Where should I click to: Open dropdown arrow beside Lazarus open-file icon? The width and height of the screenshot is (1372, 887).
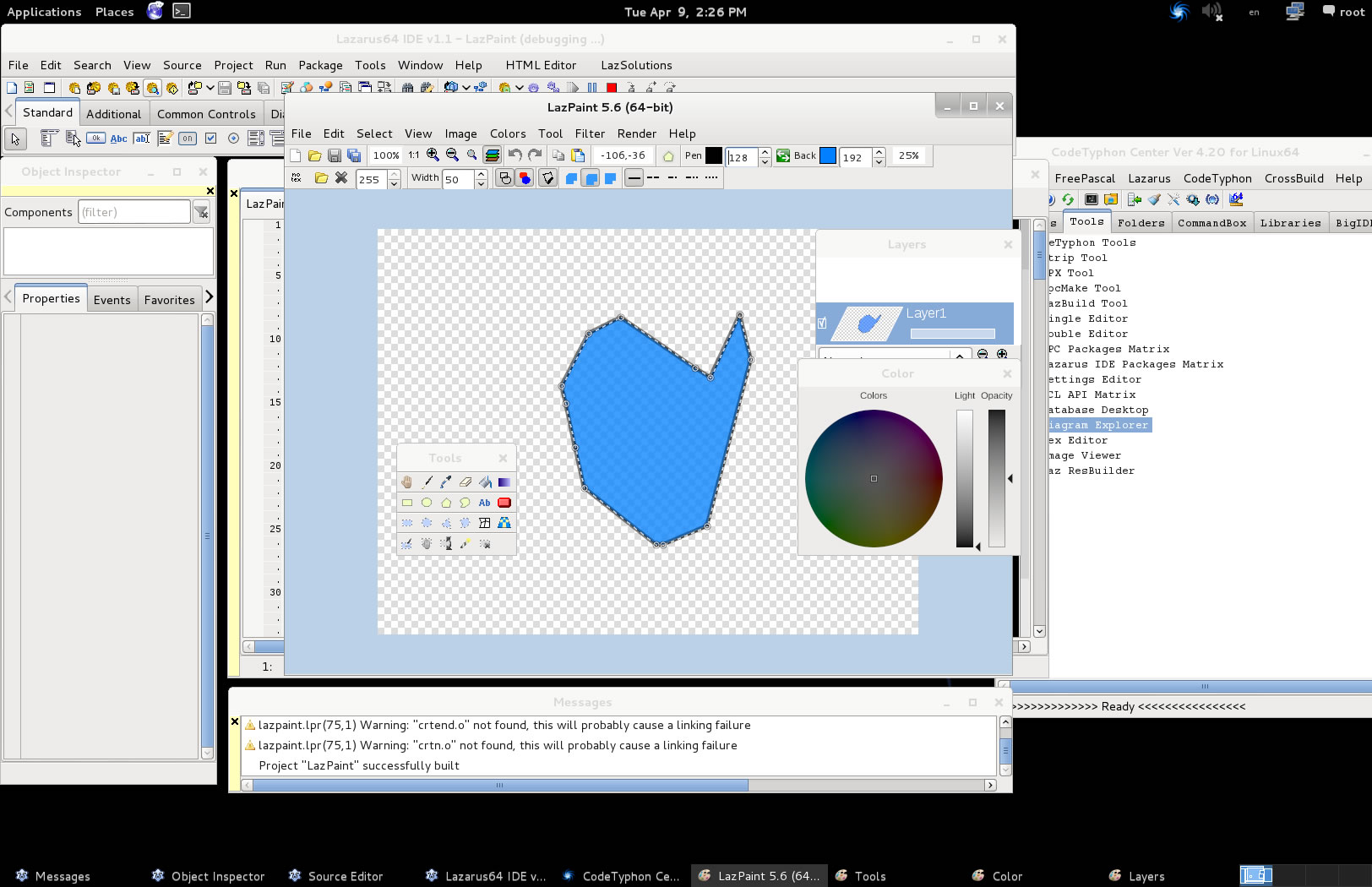pos(210,87)
